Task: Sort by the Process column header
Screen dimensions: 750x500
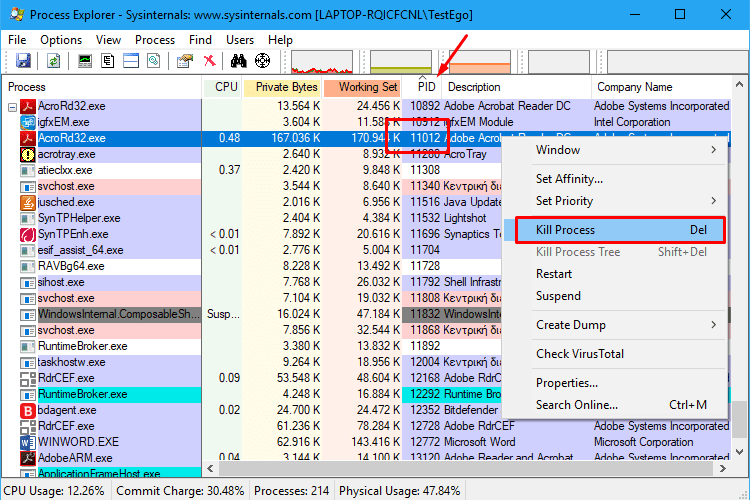Action: pyautogui.click(x=102, y=87)
